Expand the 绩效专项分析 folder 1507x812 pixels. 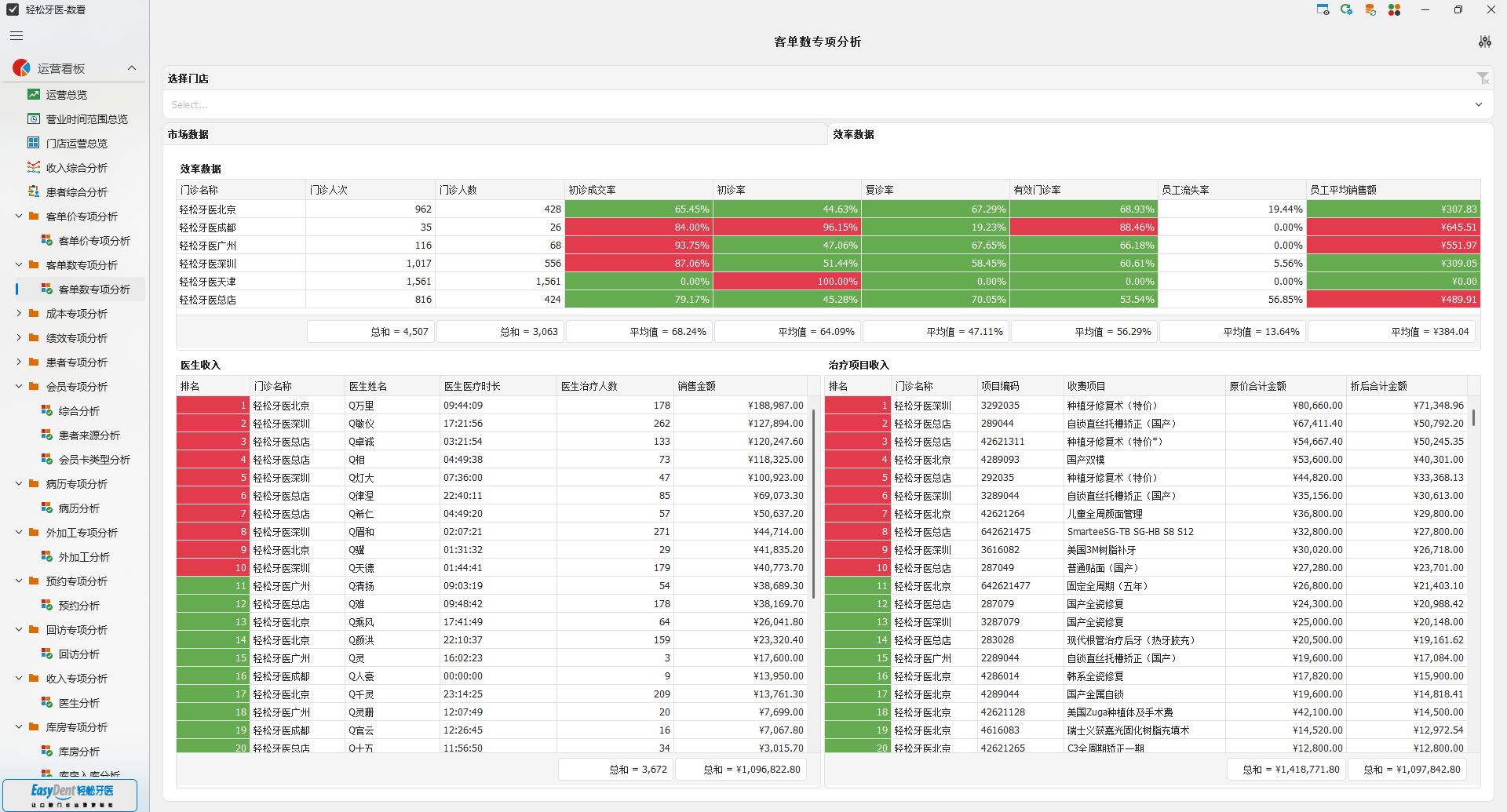[x=19, y=338]
